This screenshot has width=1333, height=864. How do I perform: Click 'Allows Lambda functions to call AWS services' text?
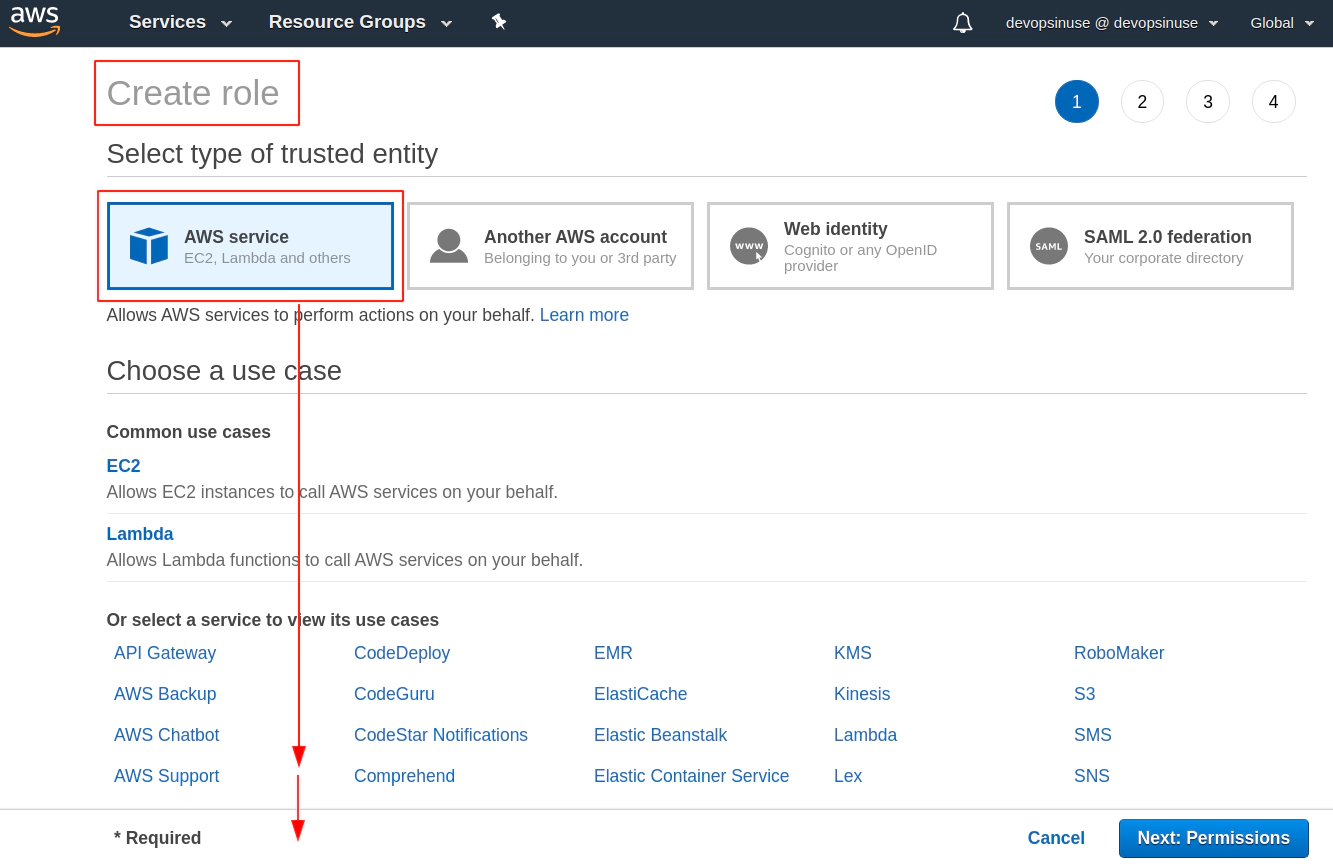345,560
